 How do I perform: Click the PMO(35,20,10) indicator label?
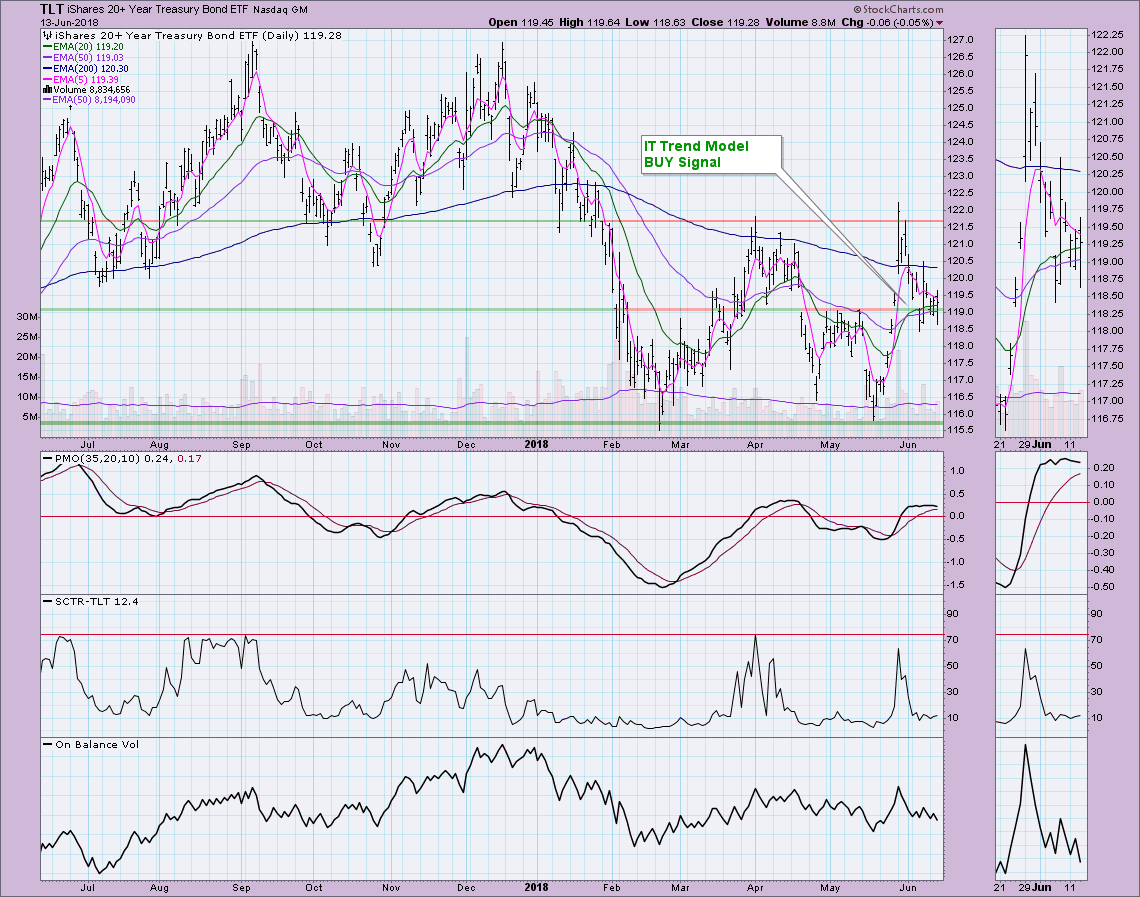point(121,459)
